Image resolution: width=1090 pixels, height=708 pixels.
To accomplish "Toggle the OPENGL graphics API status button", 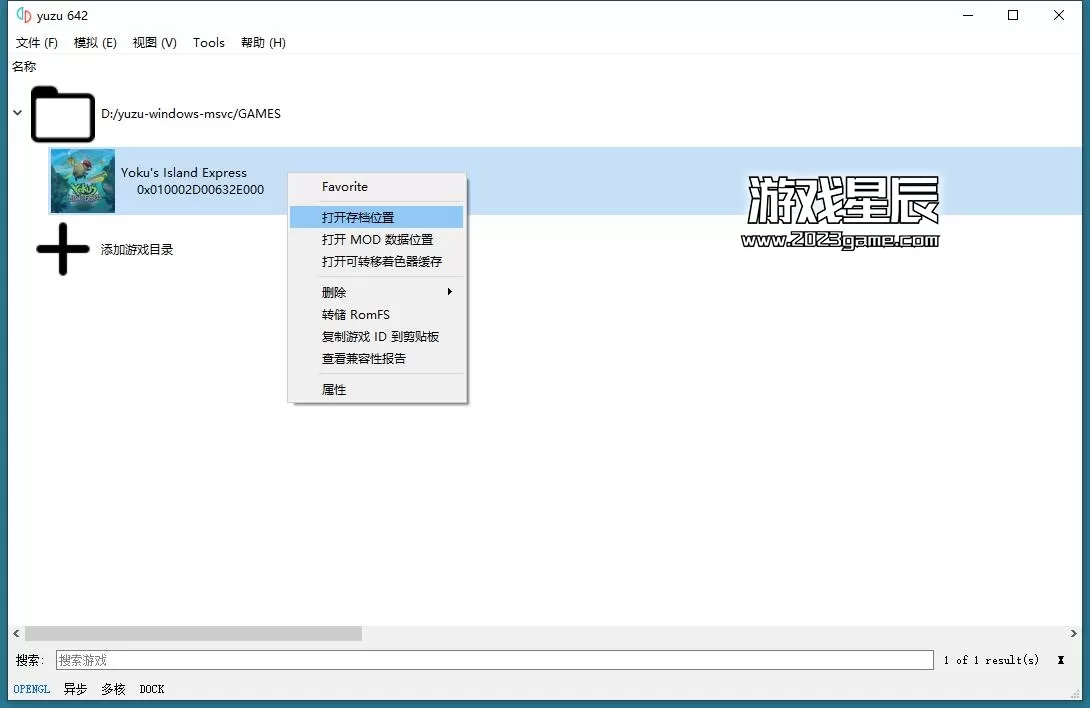I will pyautogui.click(x=32, y=689).
